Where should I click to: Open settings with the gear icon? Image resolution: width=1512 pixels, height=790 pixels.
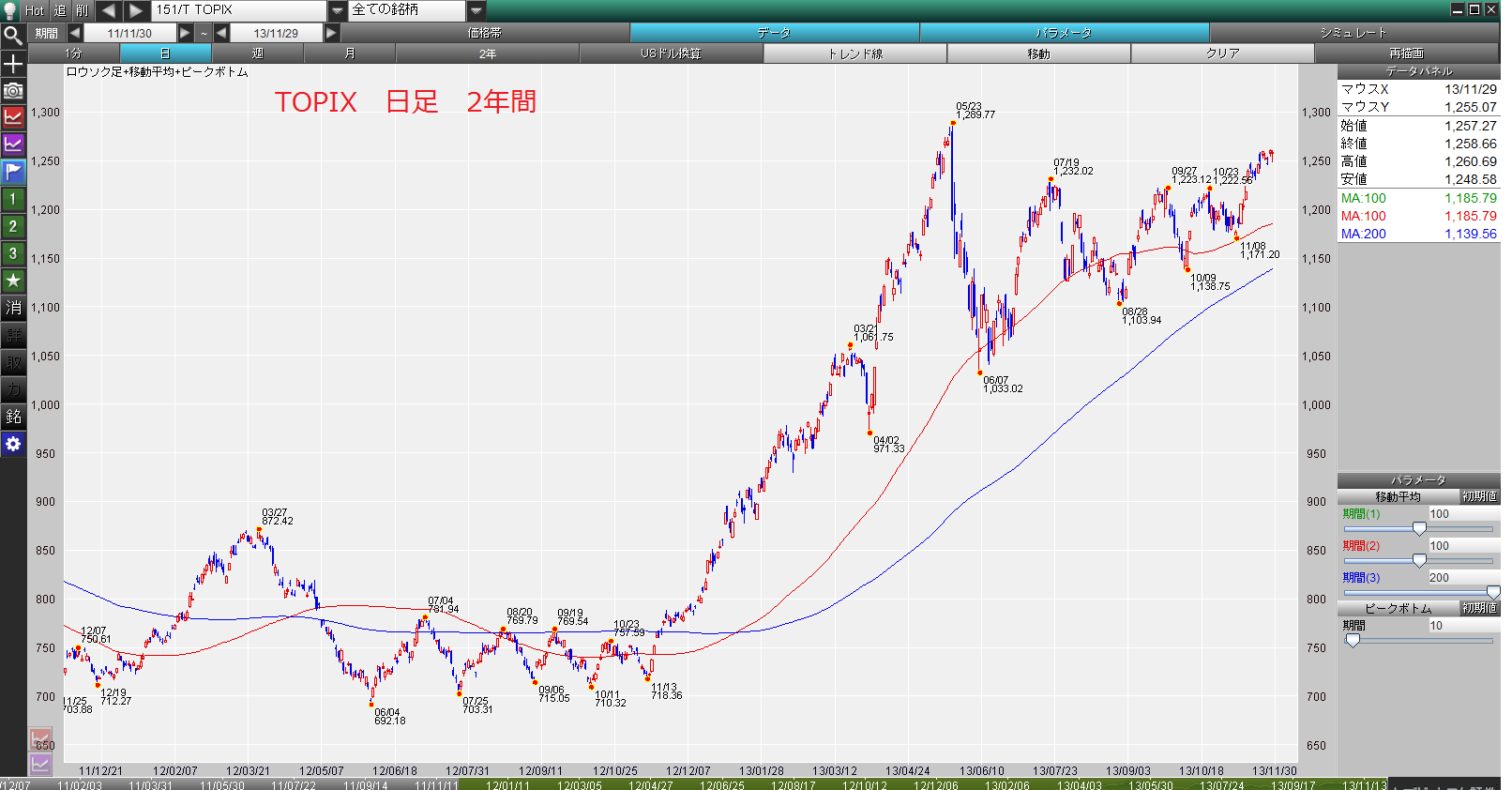13,444
